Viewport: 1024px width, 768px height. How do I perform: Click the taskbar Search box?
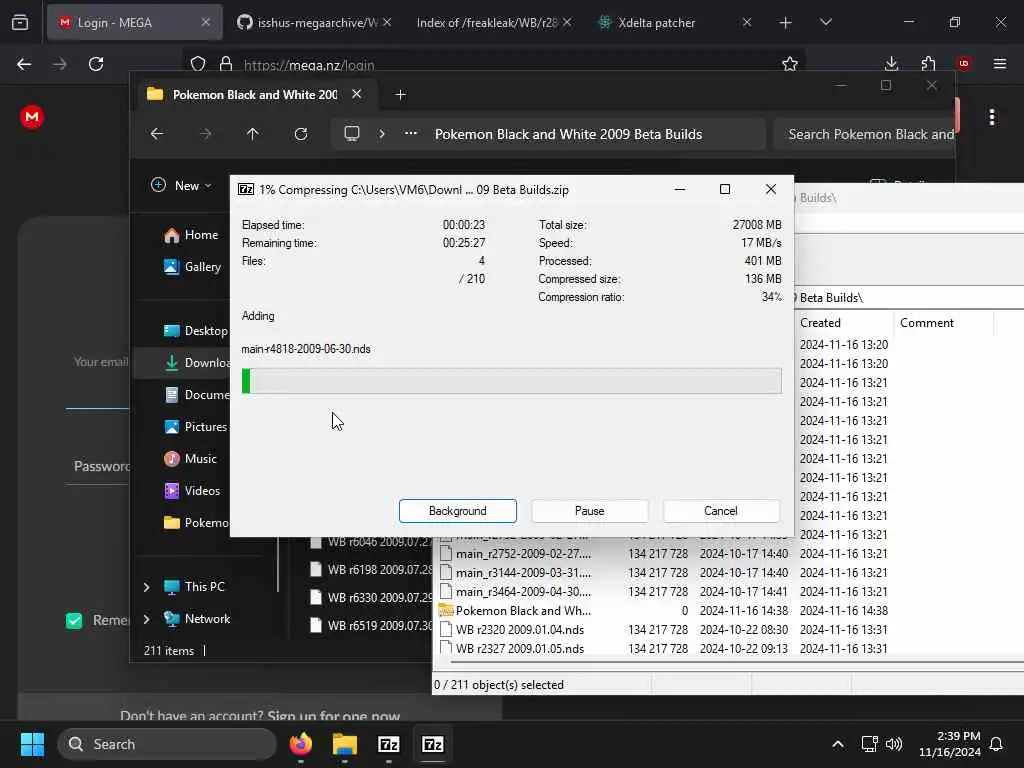[x=167, y=744]
